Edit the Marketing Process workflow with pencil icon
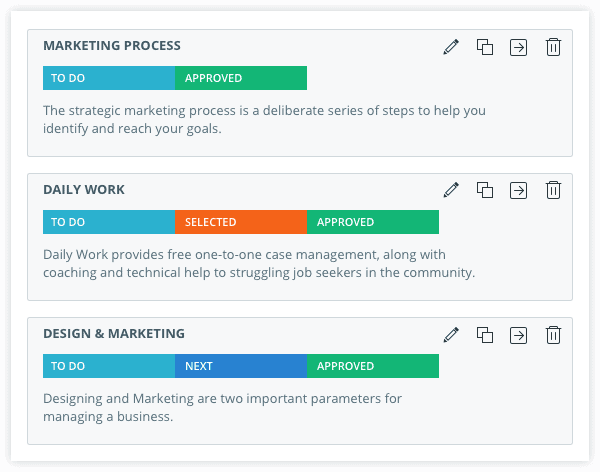The width and height of the screenshot is (600, 472). coord(451,47)
